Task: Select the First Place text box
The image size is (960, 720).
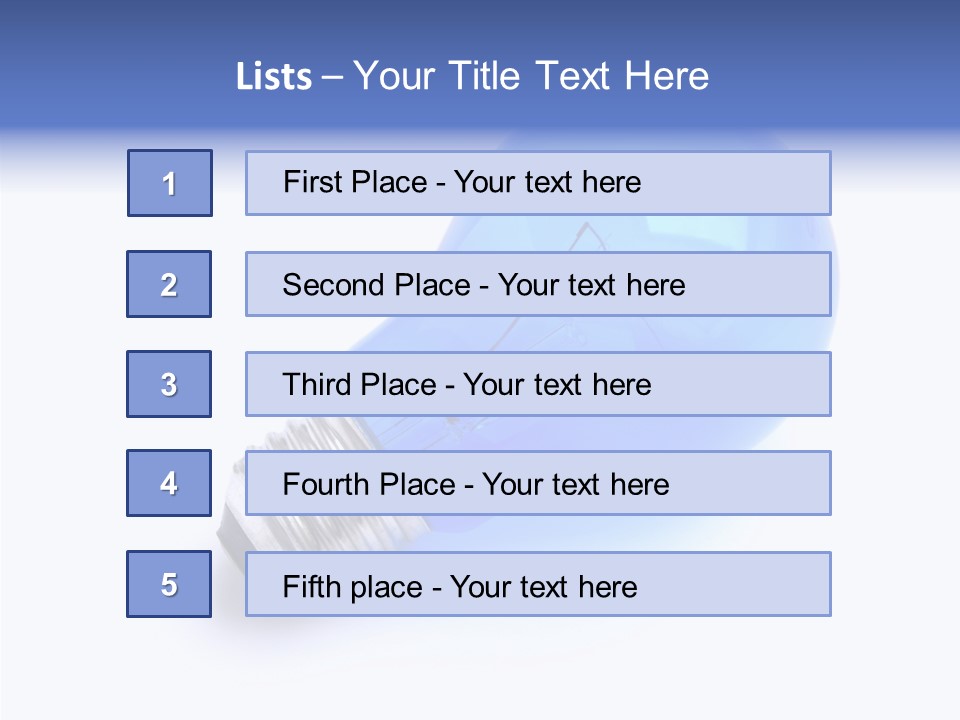Action: [x=538, y=183]
